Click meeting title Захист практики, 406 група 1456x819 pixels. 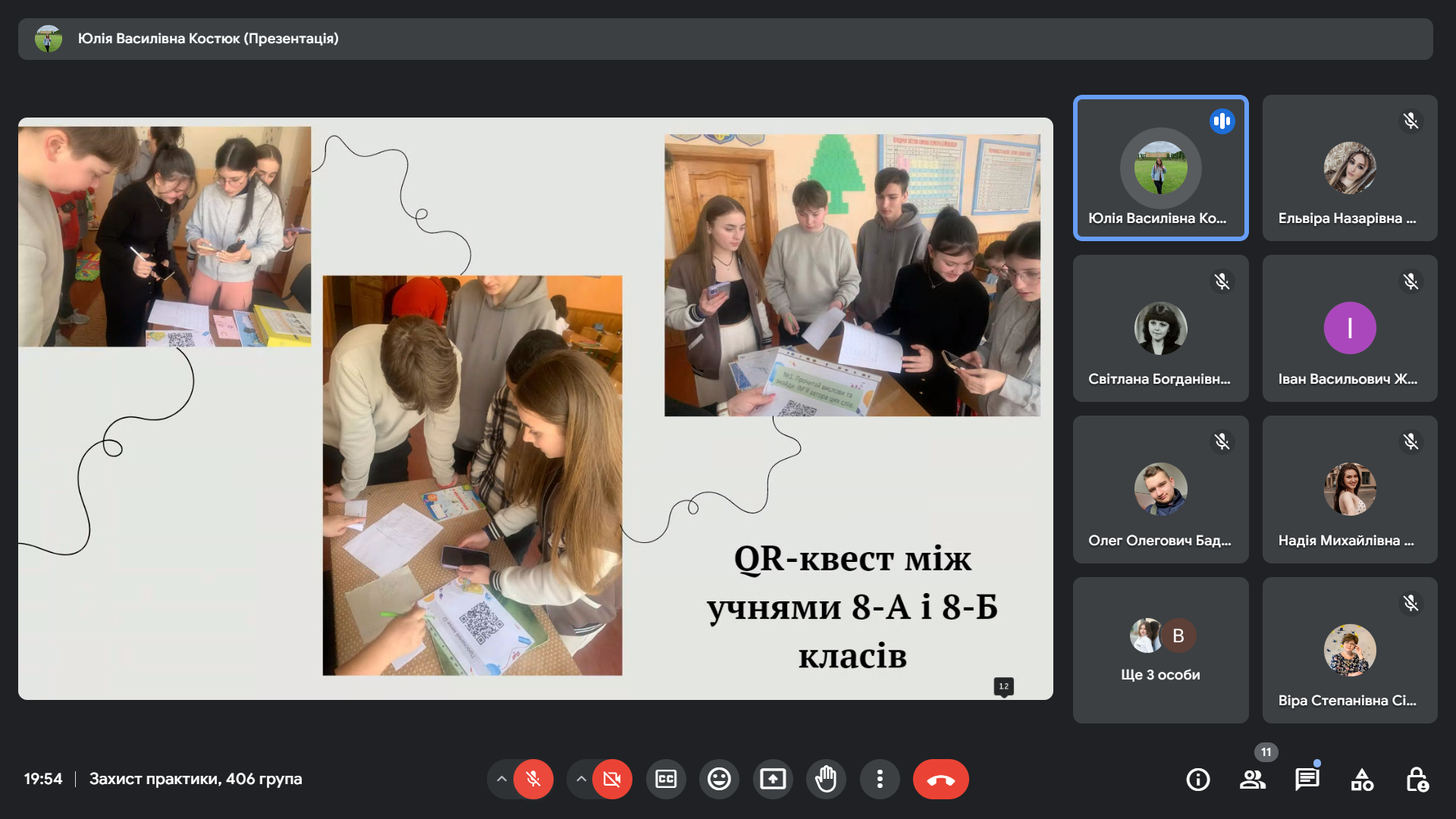[x=196, y=779]
